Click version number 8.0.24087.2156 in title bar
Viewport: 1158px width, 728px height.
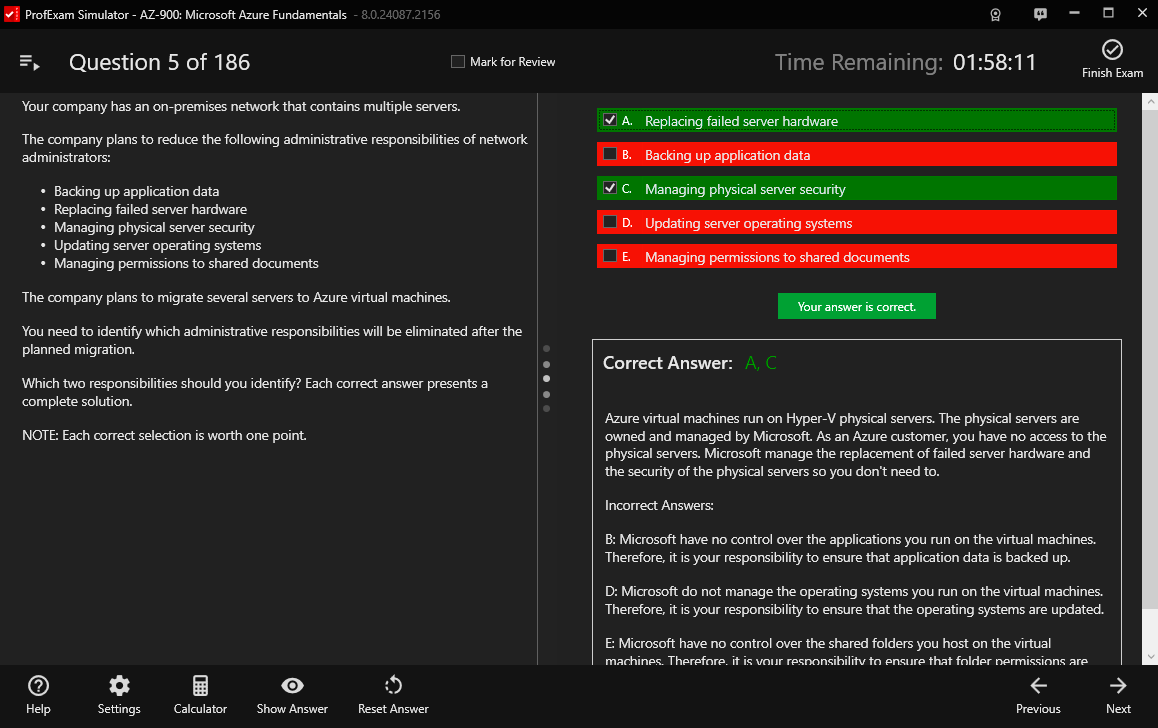coord(400,15)
